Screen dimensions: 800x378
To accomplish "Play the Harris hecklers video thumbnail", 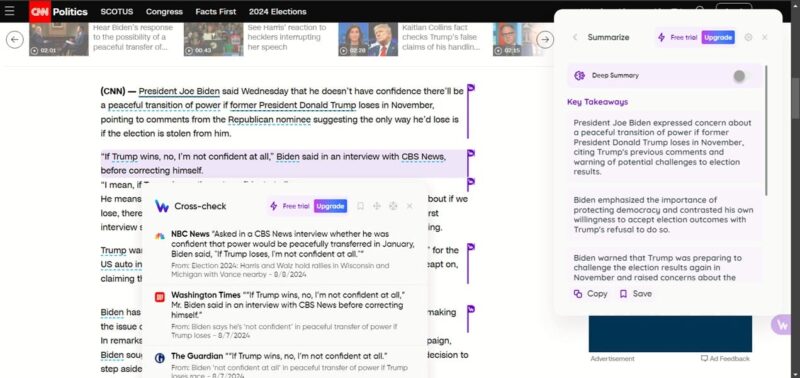I will click(x=213, y=39).
